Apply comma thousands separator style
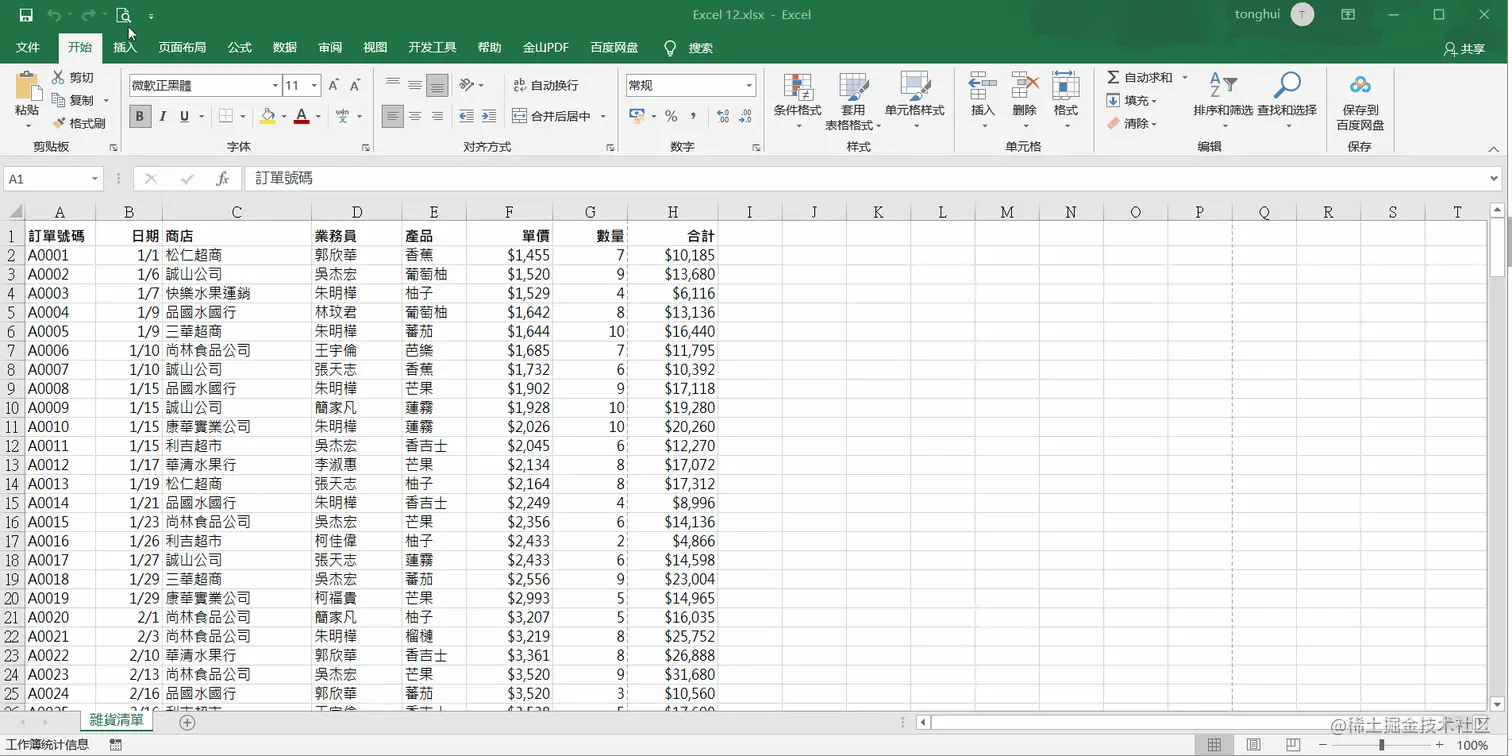 (693, 116)
